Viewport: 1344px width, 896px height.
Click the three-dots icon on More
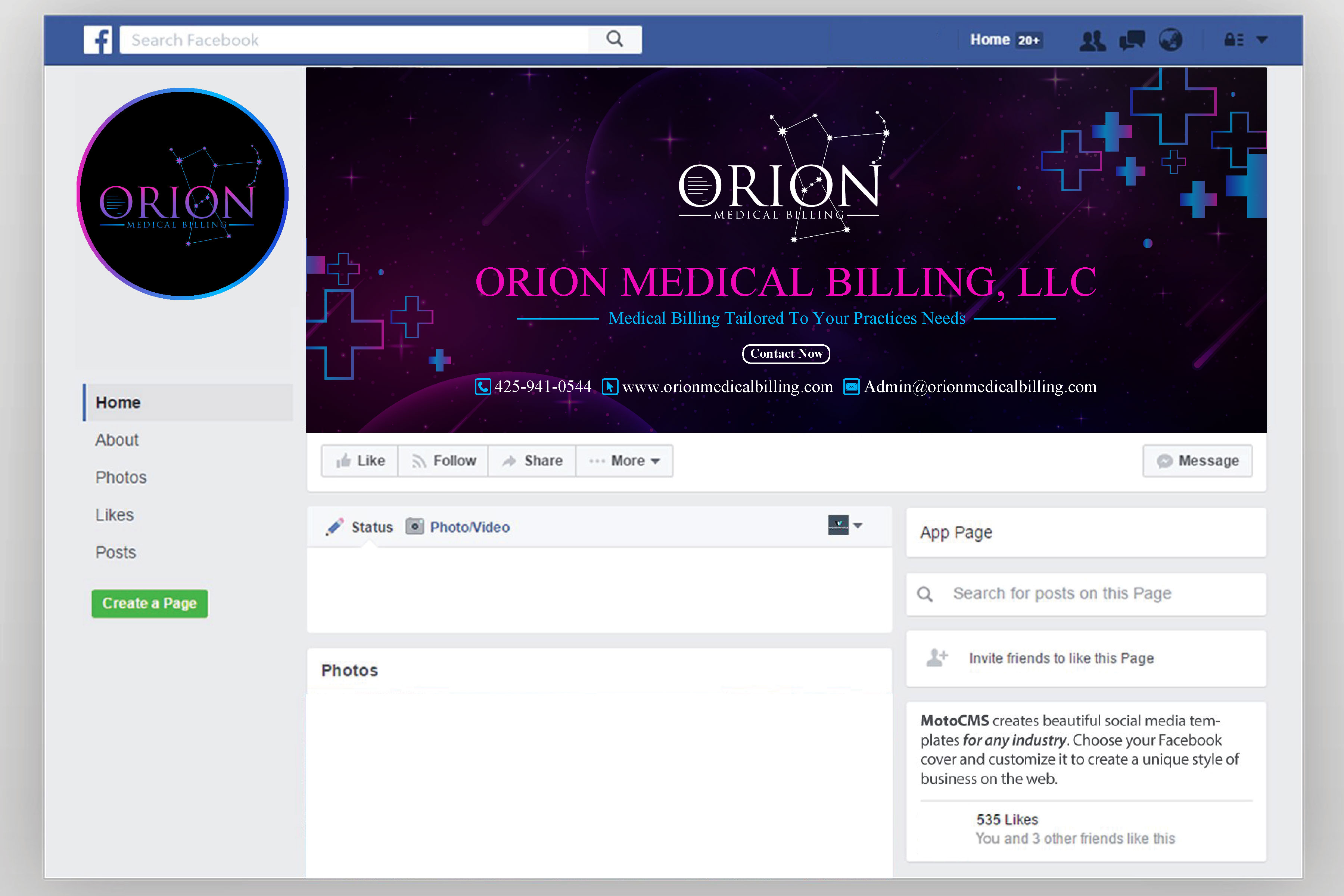coord(597,461)
